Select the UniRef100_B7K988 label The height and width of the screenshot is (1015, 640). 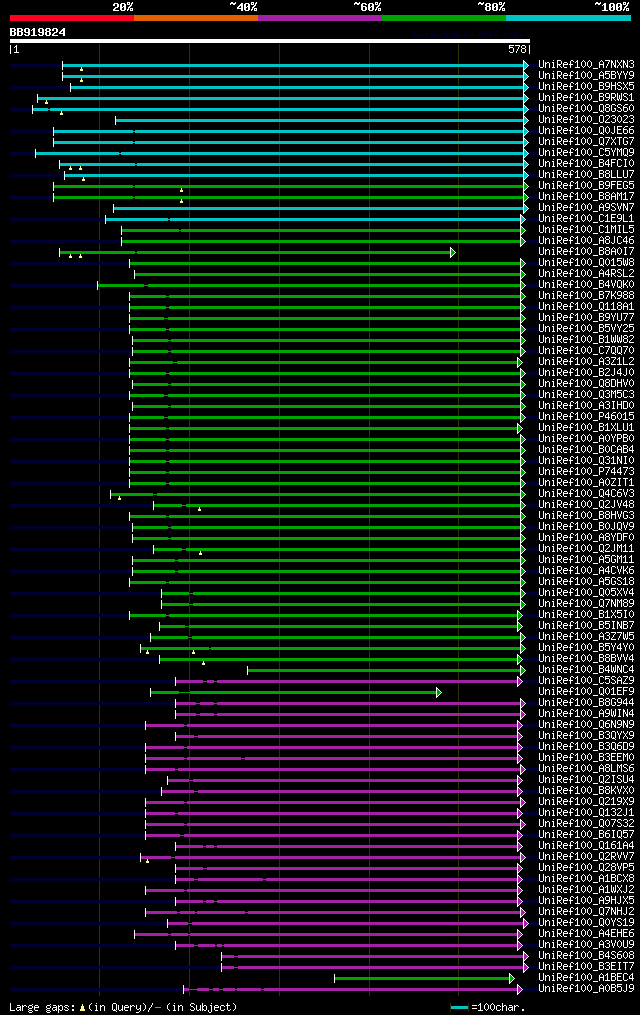(x=586, y=296)
